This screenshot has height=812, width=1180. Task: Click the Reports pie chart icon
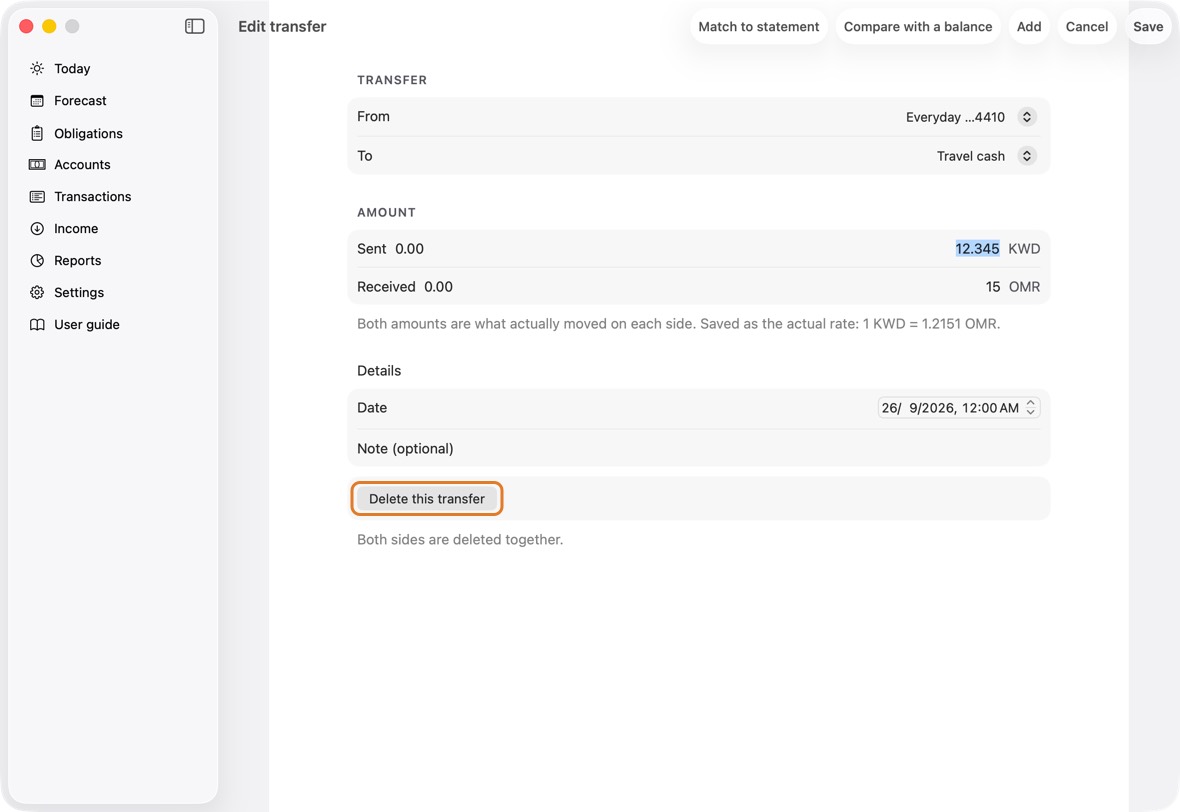coord(37,260)
